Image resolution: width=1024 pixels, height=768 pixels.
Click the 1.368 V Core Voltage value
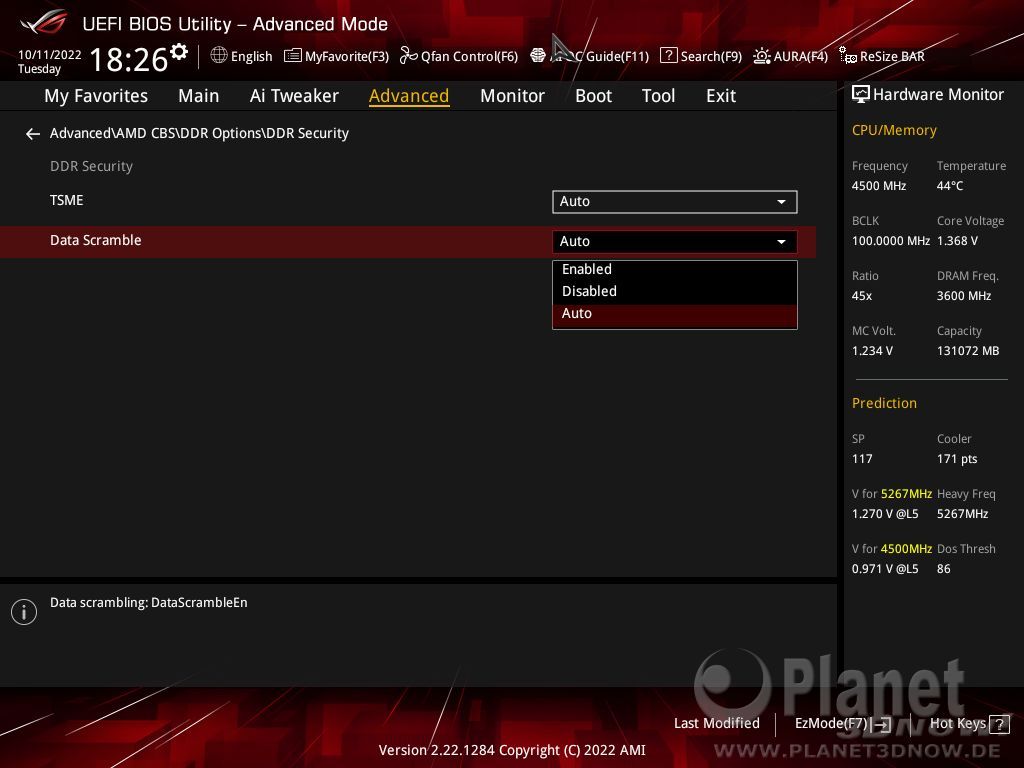957,241
